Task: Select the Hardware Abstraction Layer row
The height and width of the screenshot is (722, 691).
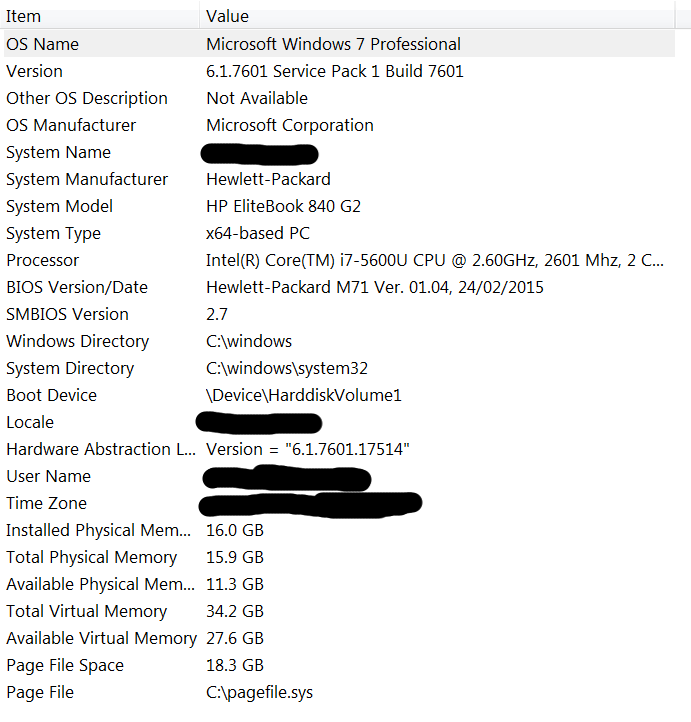Action: [x=100, y=449]
